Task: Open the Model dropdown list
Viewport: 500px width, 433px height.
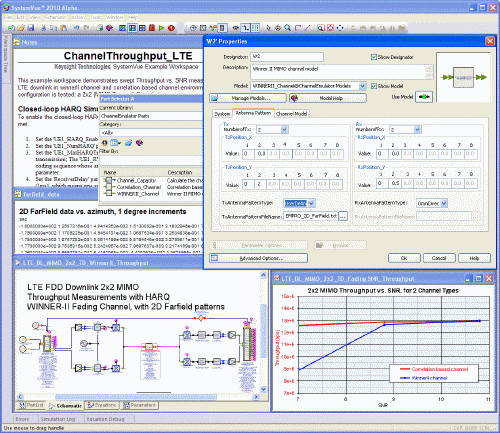Action: click(x=362, y=86)
